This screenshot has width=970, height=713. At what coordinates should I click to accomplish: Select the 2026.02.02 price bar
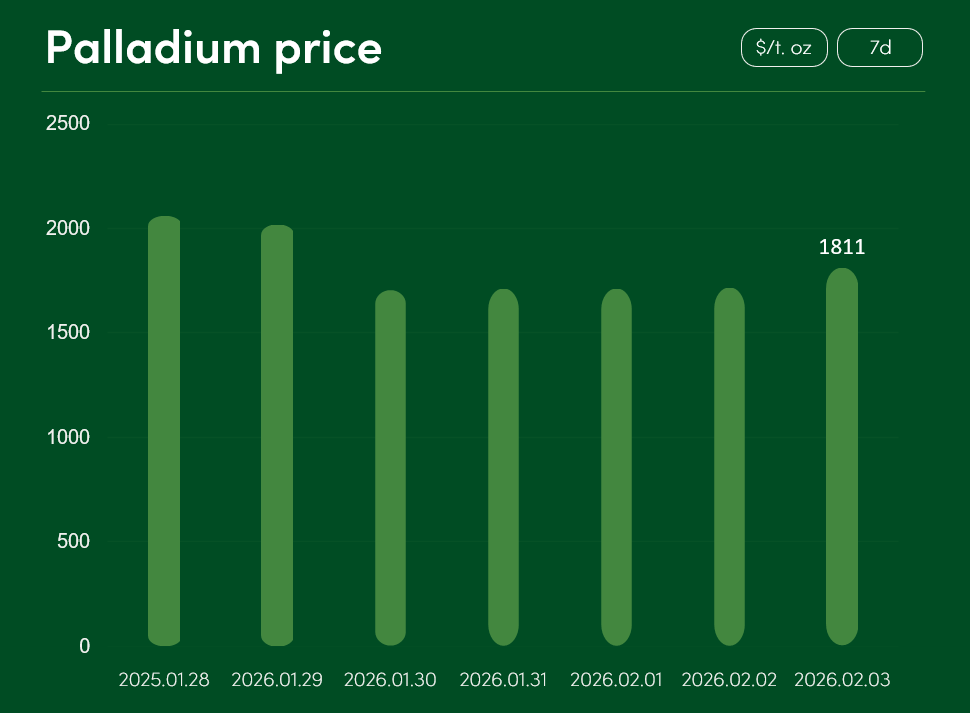tap(729, 467)
